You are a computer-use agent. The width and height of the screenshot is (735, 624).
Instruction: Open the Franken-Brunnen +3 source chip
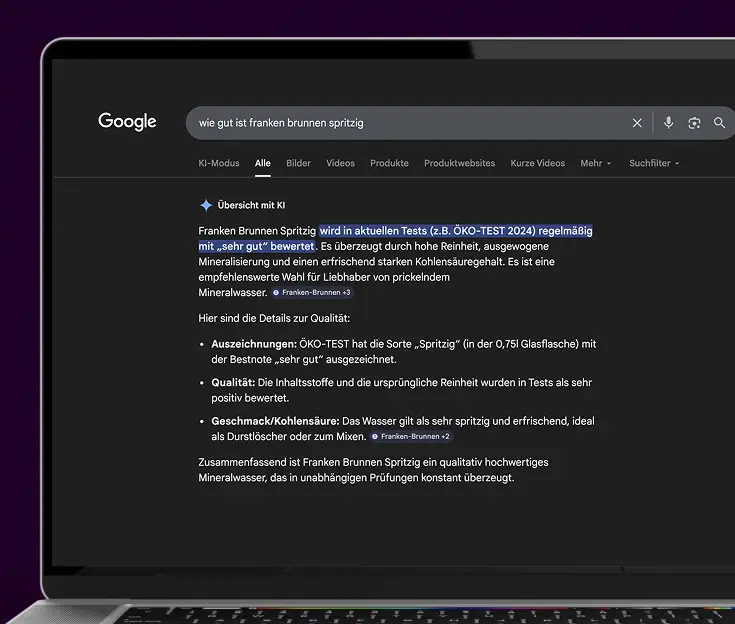312,293
